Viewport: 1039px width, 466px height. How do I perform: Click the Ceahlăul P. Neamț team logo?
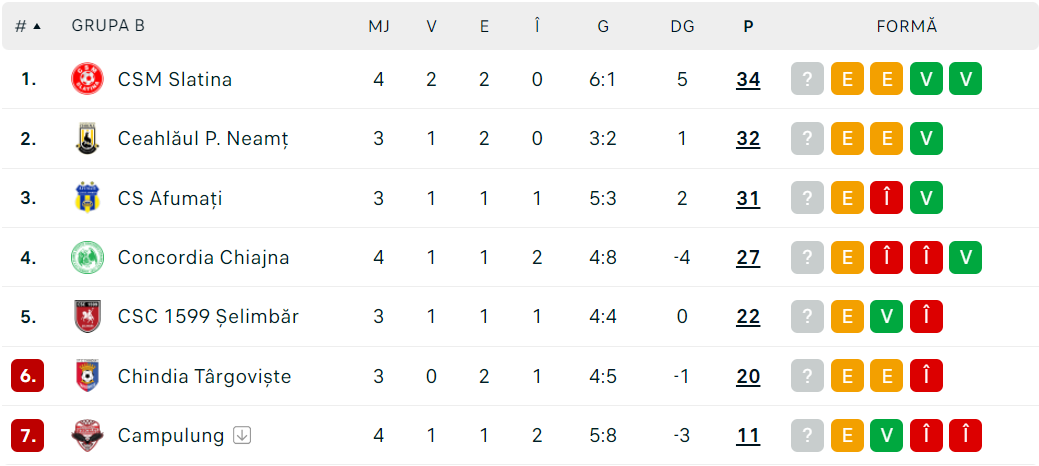click(88, 139)
